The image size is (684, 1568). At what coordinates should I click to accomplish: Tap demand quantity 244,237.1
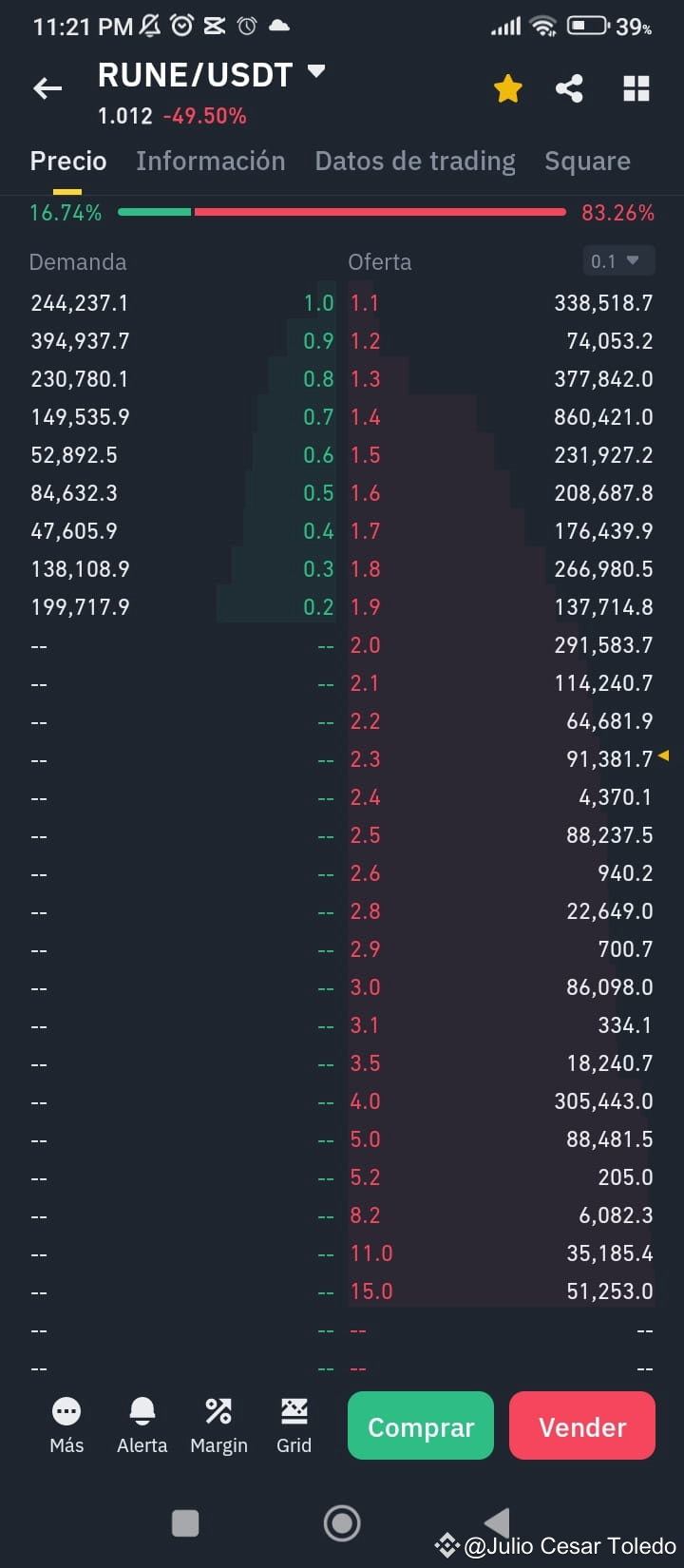80,303
